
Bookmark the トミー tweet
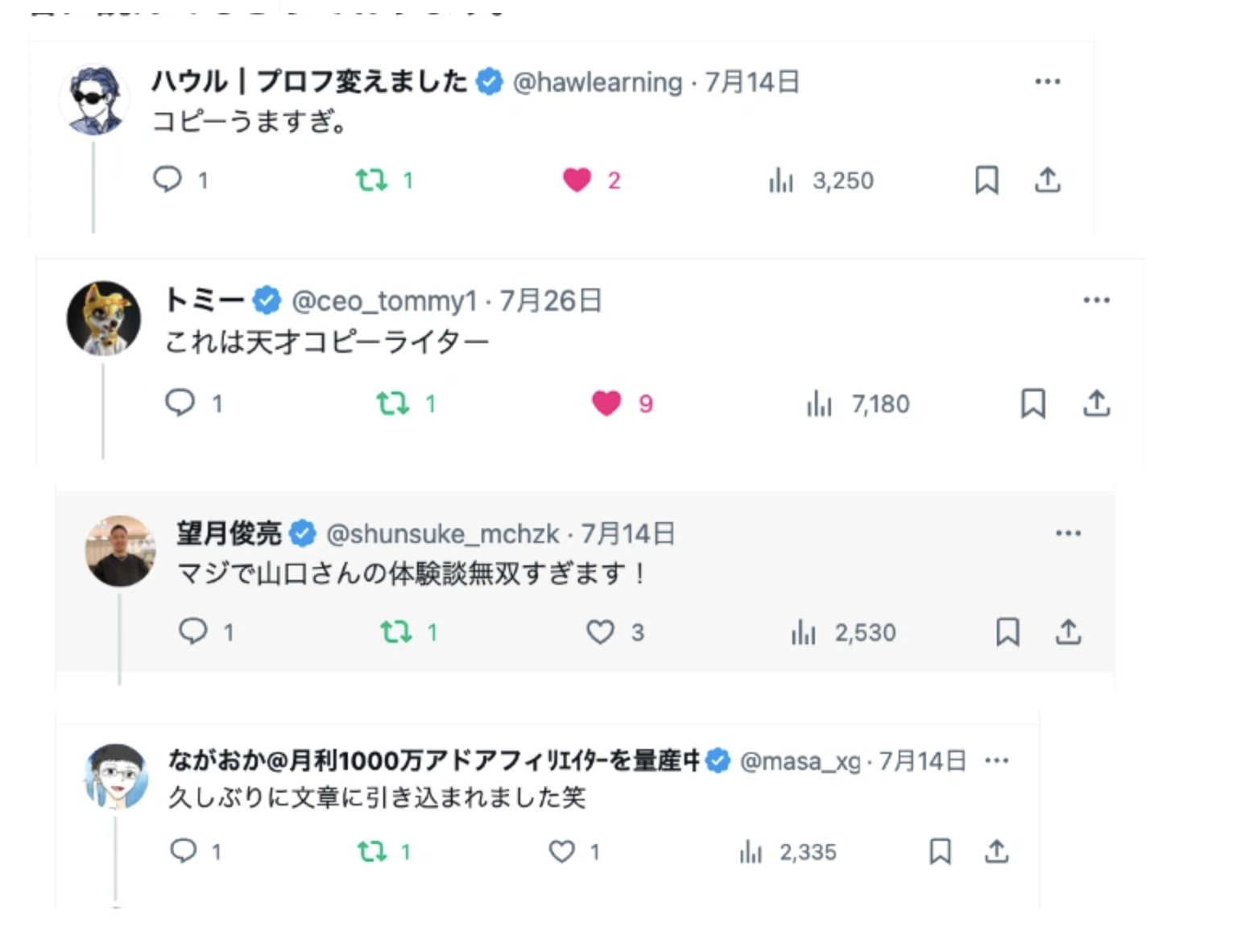(x=1032, y=403)
